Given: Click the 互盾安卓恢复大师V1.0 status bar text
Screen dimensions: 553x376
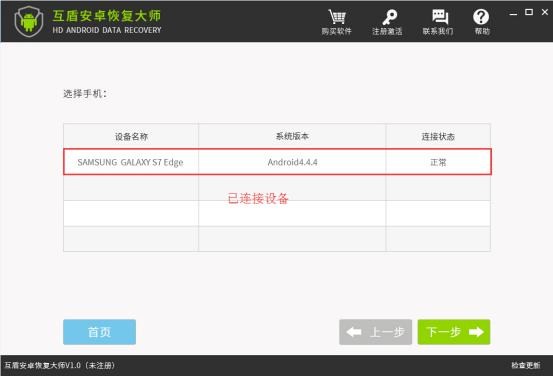Looking at the screenshot, I should tap(60, 365).
